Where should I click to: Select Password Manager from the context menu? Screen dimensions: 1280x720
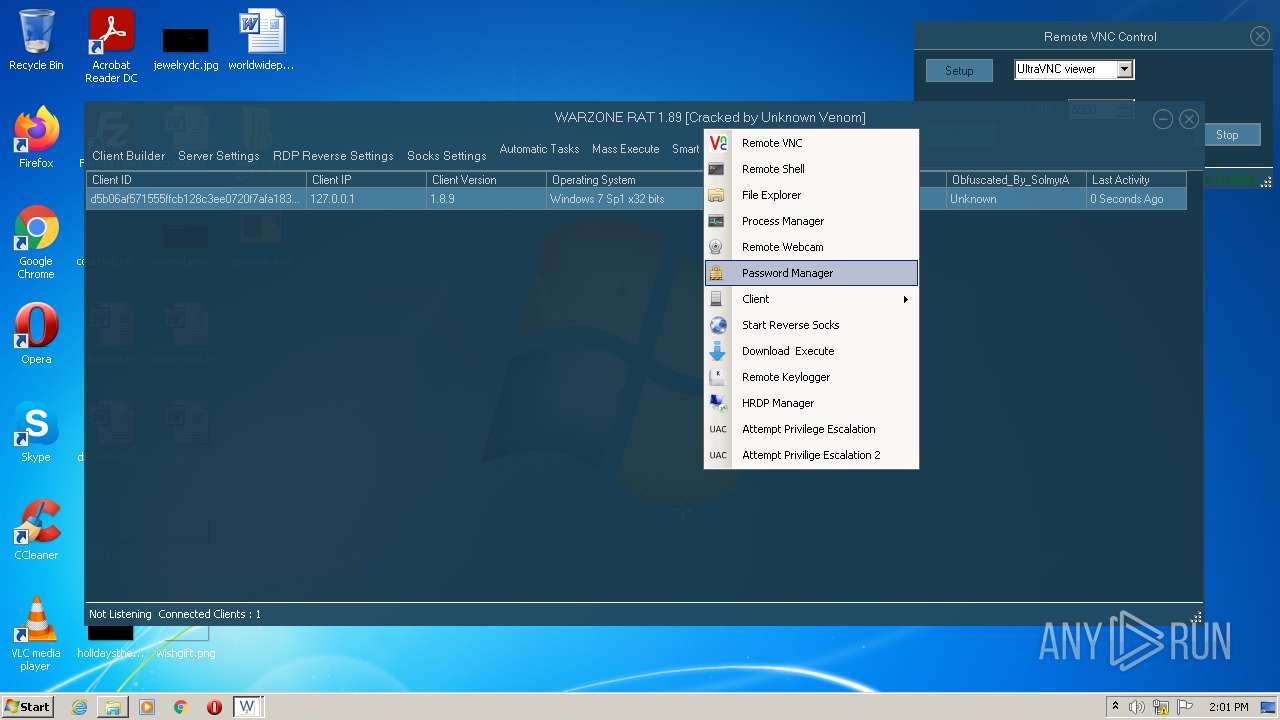(x=811, y=273)
